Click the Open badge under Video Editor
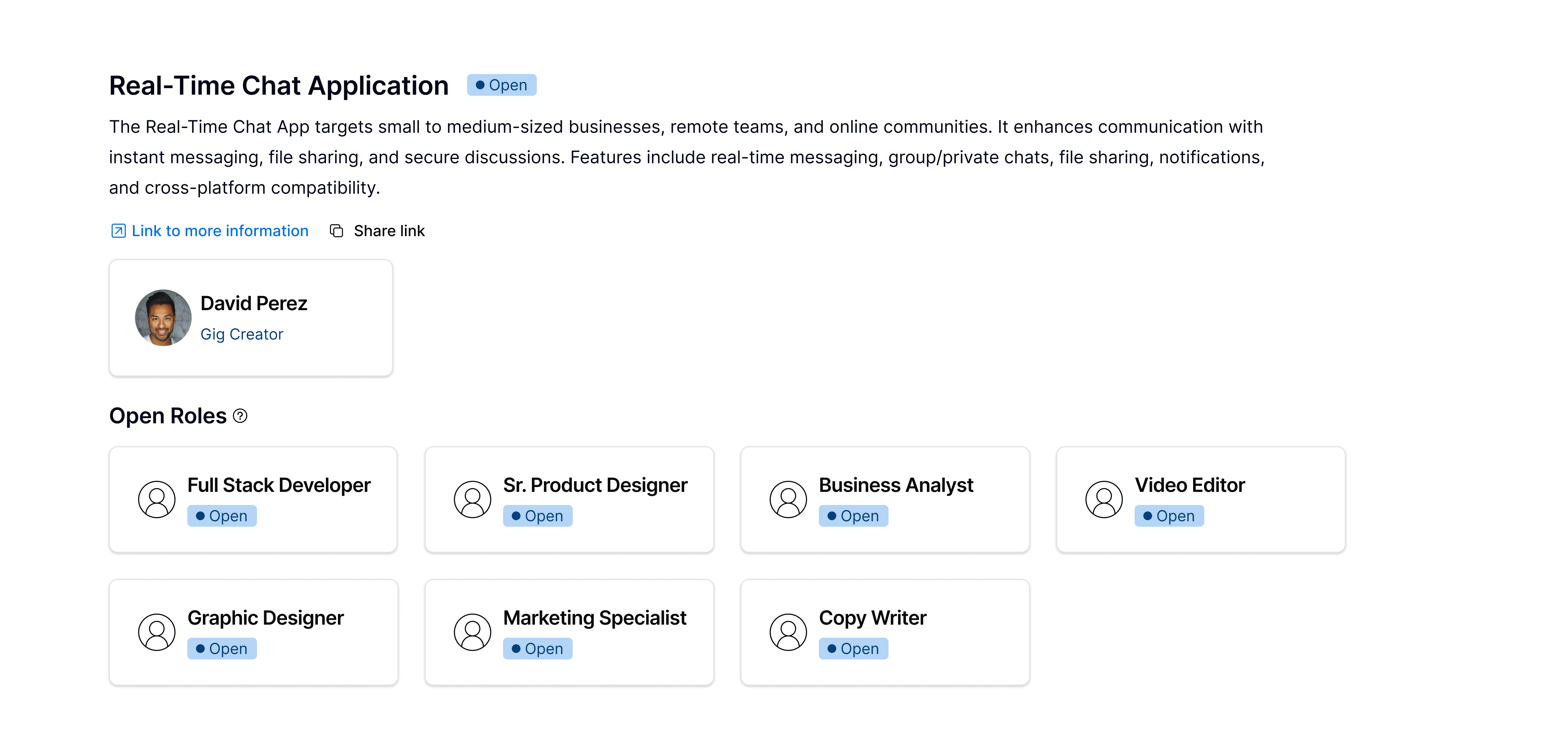The height and width of the screenshot is (740, 1568). click(1169, 516)
